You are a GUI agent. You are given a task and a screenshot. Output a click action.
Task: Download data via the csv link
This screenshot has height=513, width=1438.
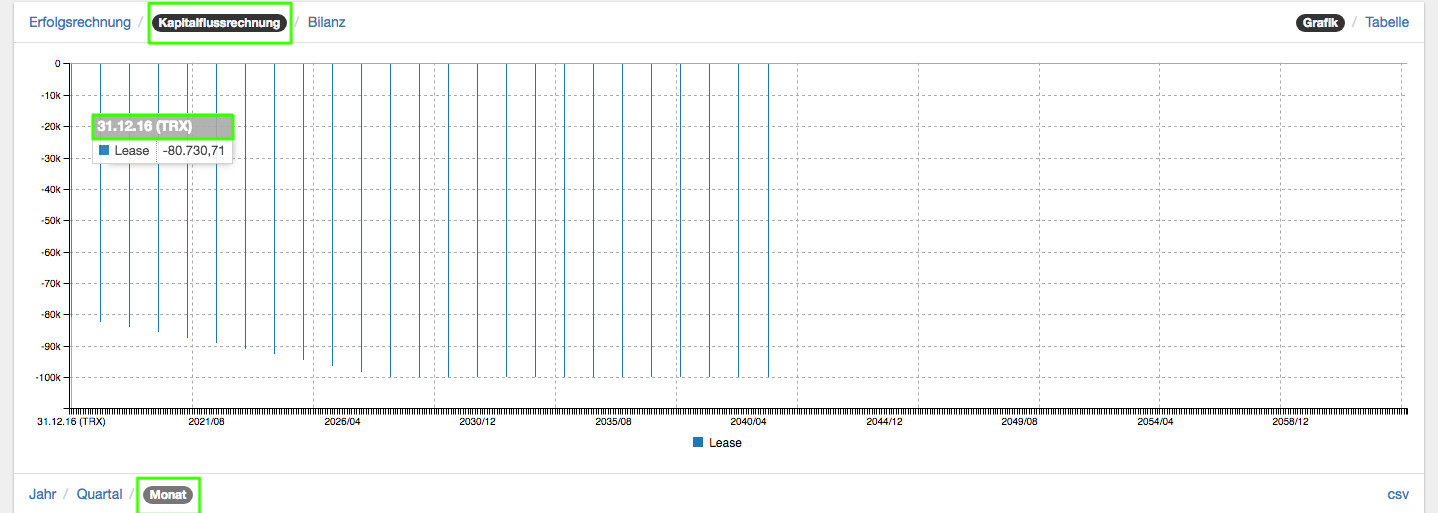pyautogui.click(x=1398, y=494)
